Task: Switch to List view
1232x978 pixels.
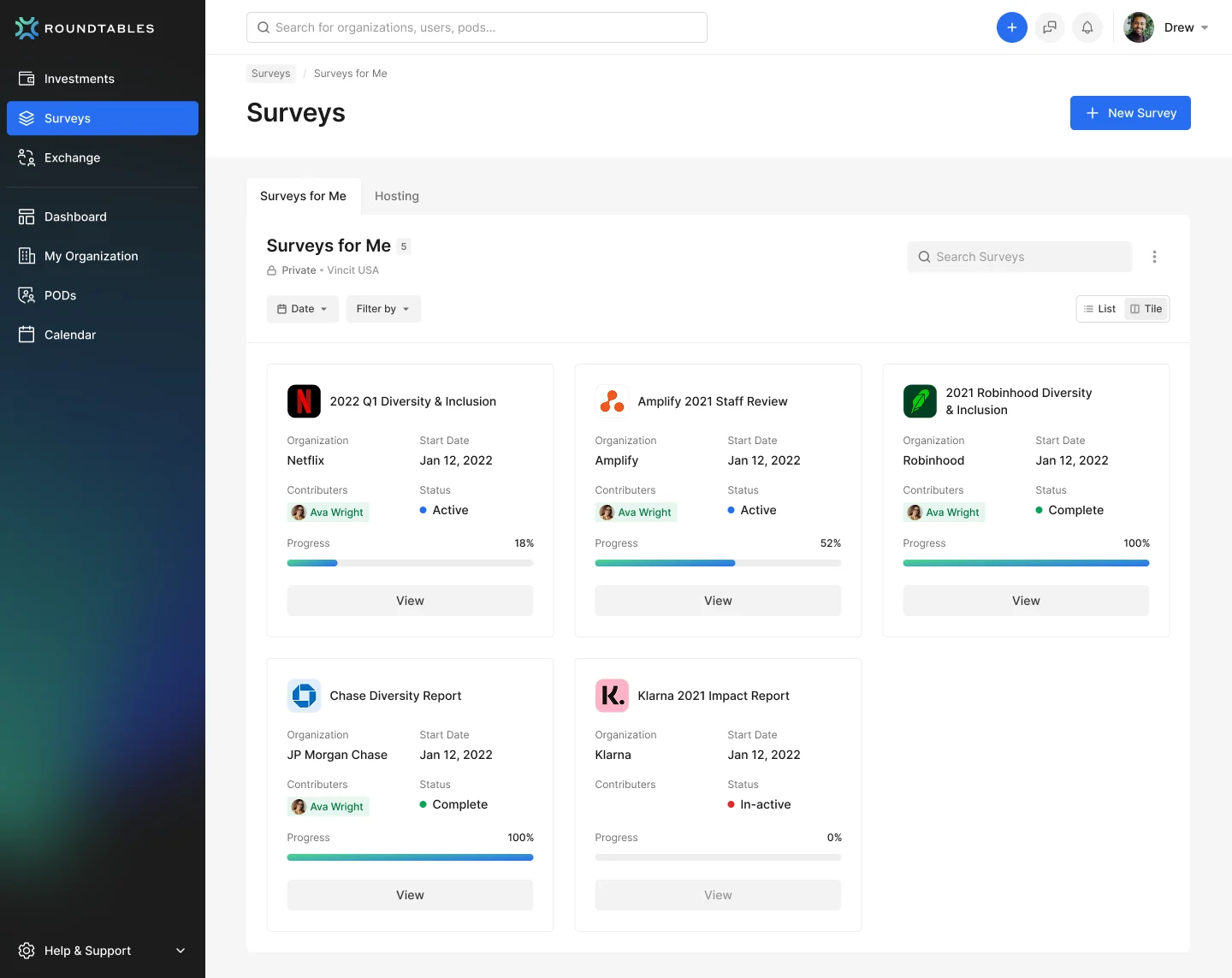Action: coord(1100,309)
